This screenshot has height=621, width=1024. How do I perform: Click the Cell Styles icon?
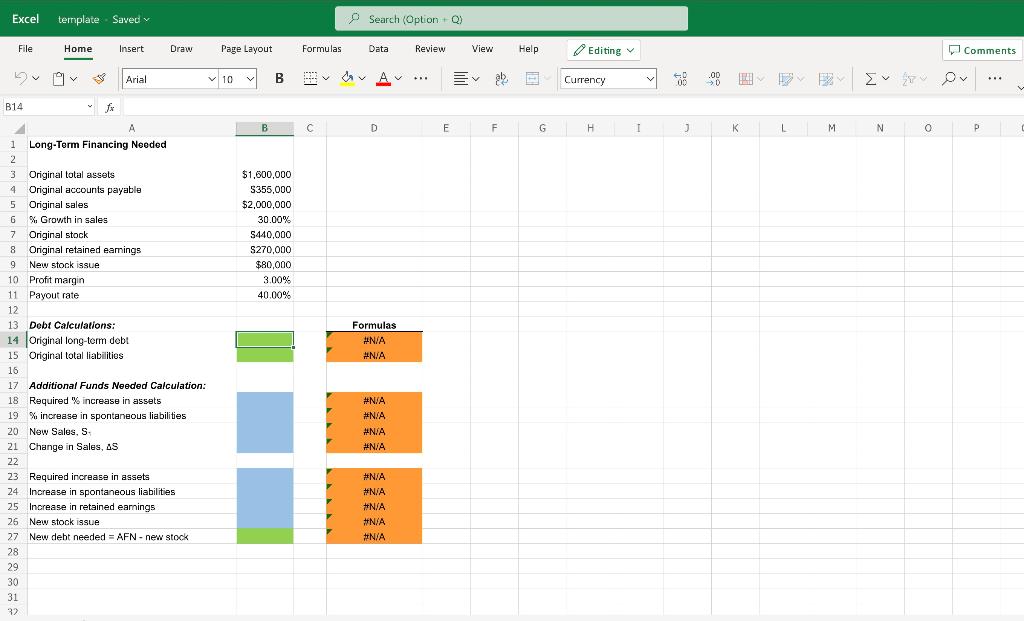point(825,78)
